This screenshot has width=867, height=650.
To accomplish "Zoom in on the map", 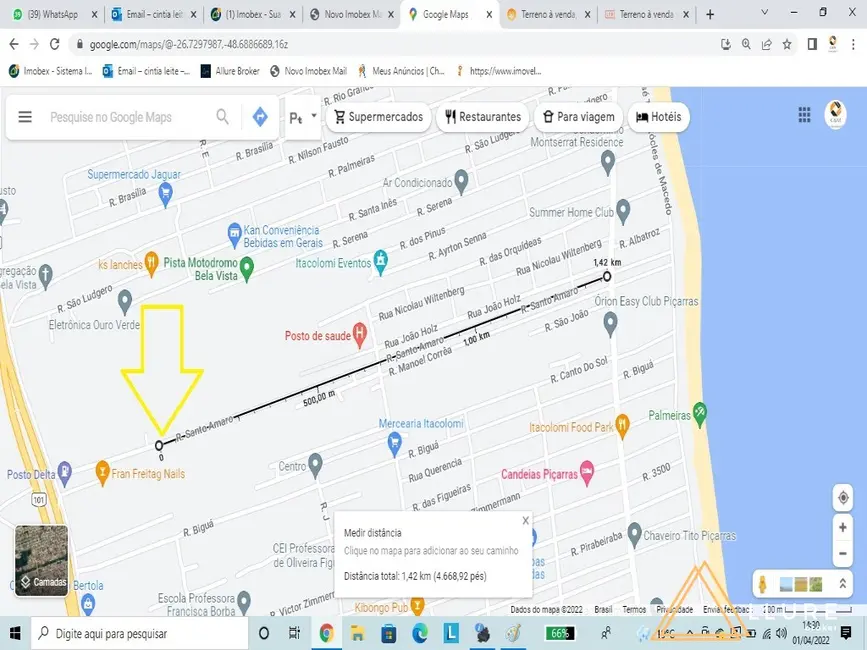I will (843, 527).
